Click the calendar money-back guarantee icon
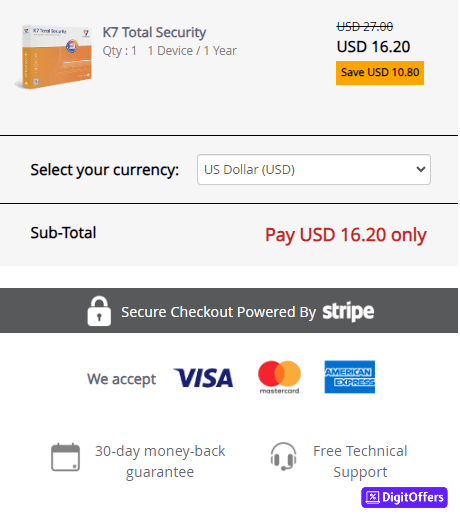This screenshot has height=517, width=460. coord(65,457)
